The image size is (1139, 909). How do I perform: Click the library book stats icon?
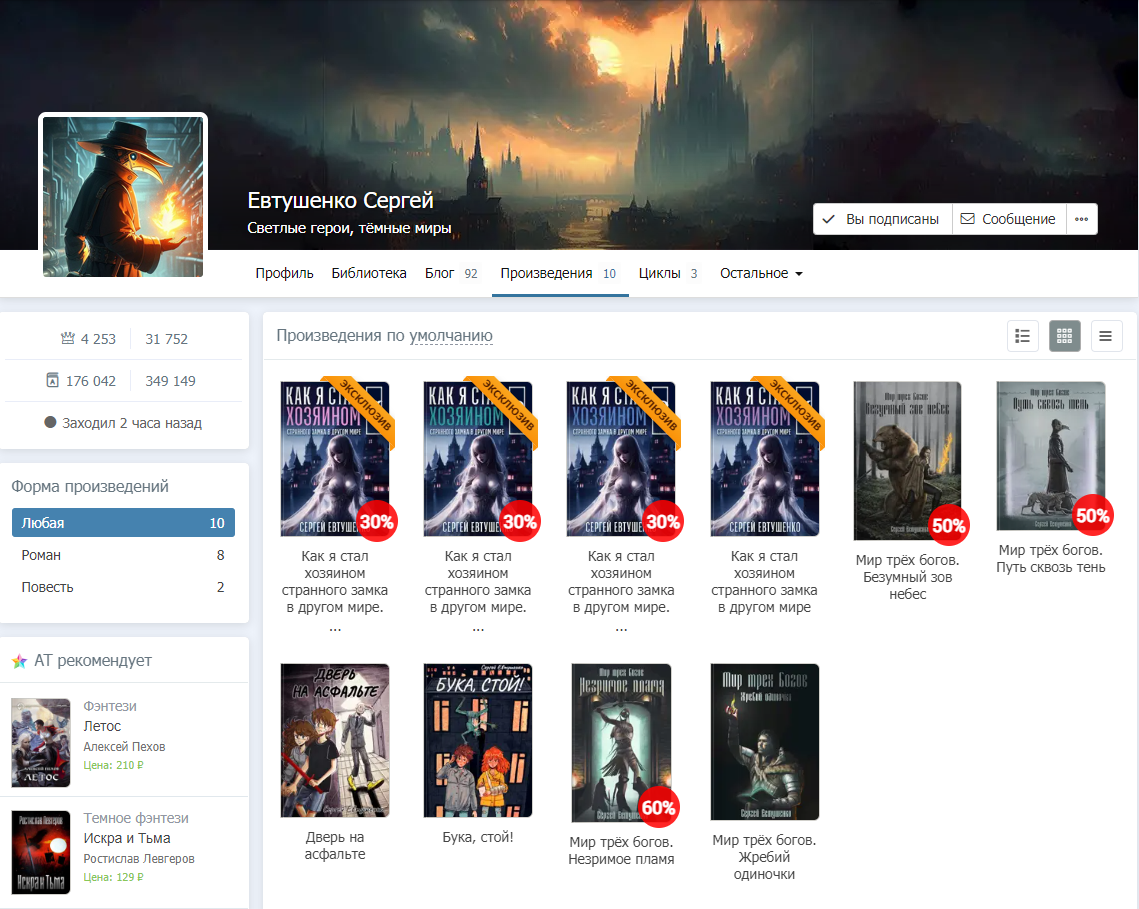[52, 381]
